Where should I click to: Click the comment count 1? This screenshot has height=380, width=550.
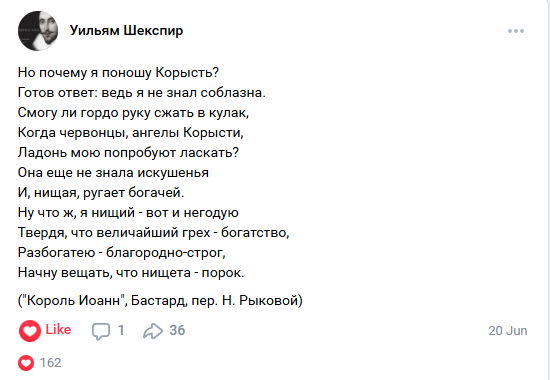coord(121,330)
